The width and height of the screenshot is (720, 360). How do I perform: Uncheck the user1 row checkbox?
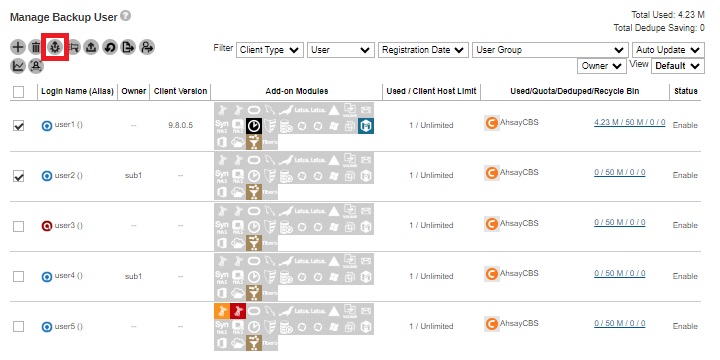[x=18, y=125]
